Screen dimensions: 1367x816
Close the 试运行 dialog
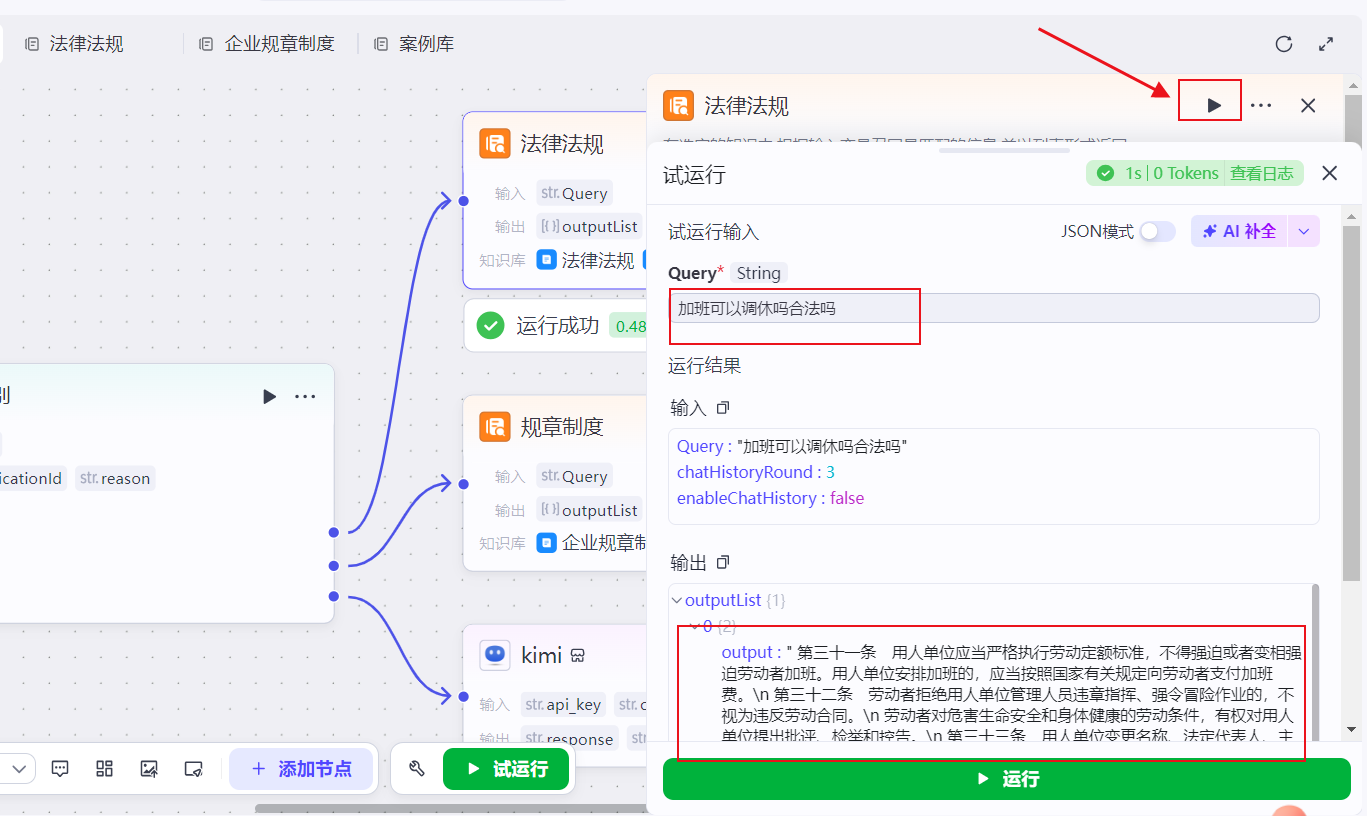1329,173
